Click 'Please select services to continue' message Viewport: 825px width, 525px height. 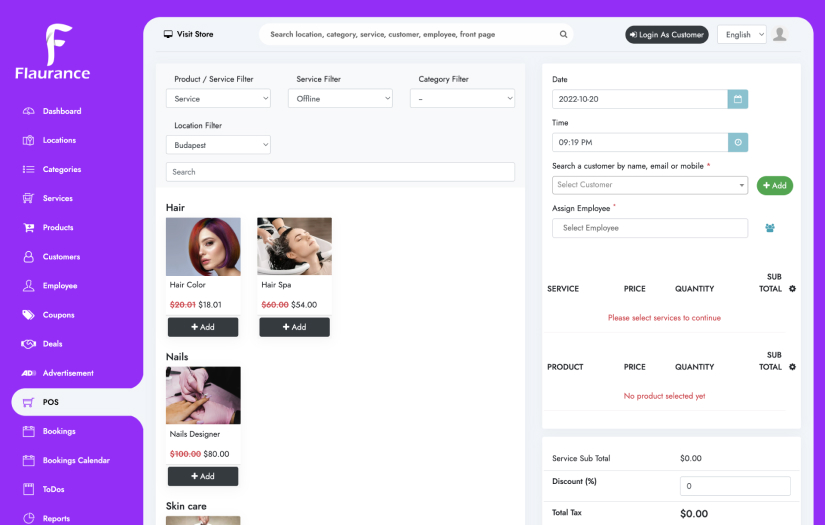click(x=664, y=318)
